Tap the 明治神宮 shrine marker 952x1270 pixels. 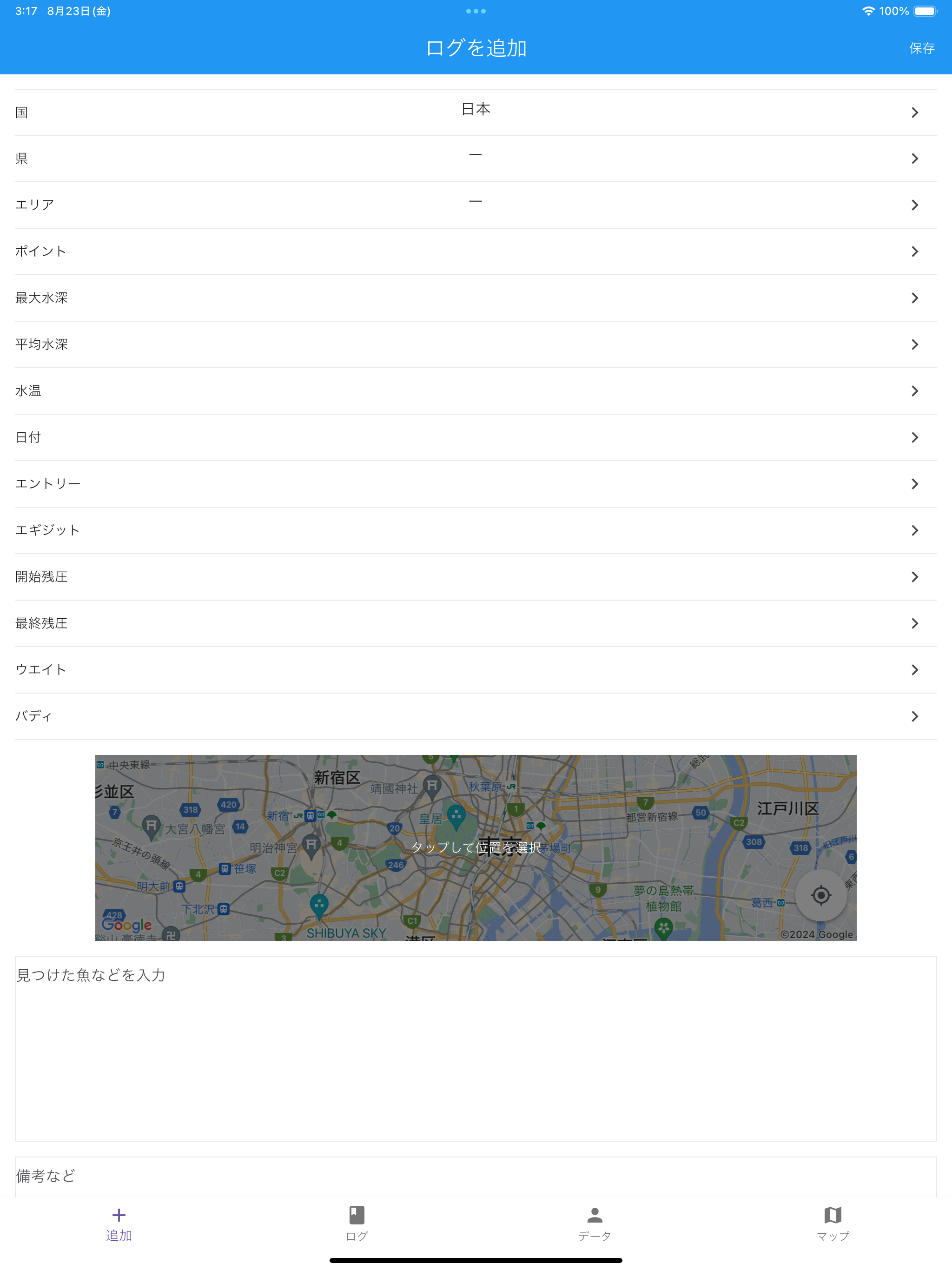tap(311, 847)
